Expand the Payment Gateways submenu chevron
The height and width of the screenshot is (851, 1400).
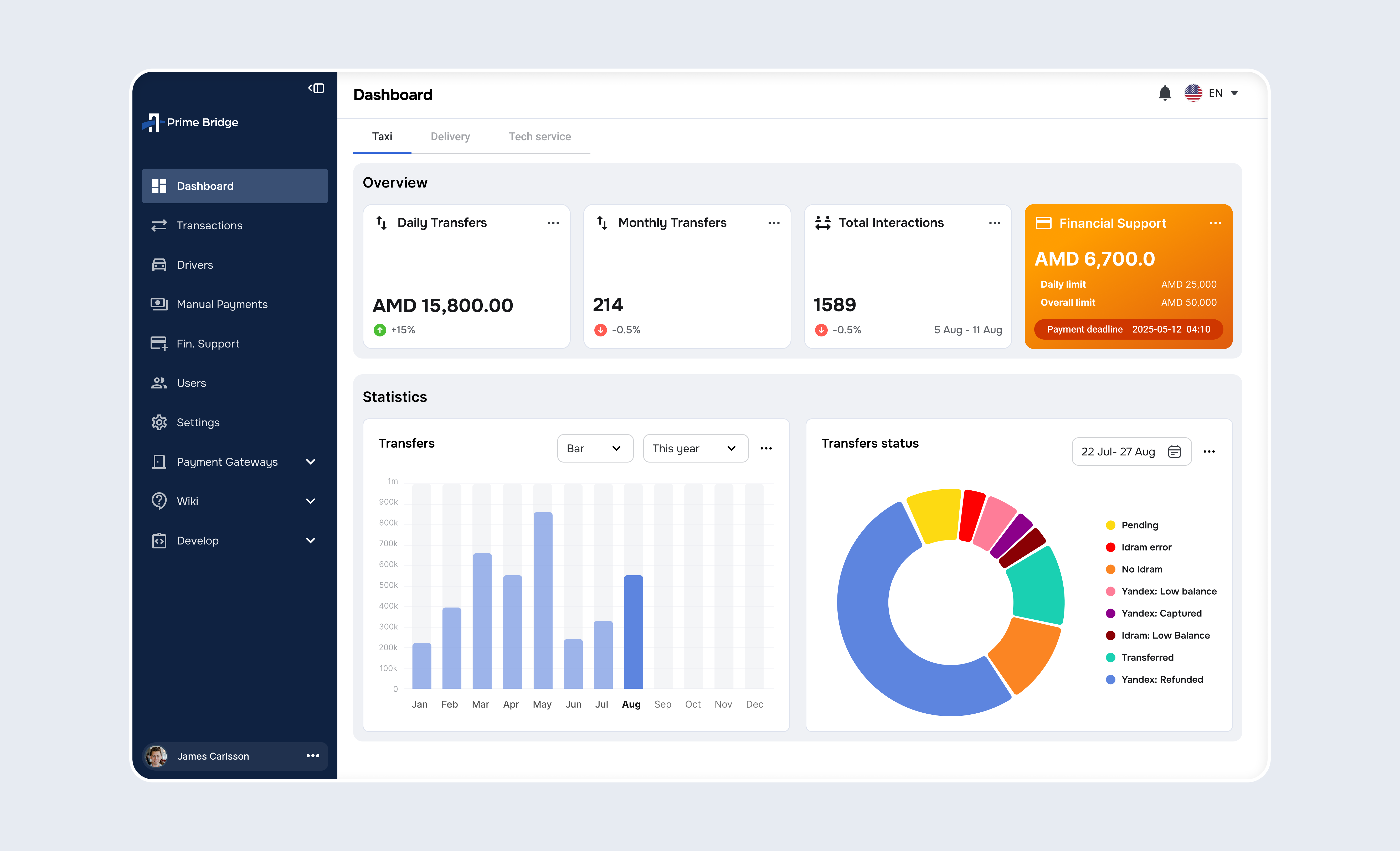pos(311,461)
